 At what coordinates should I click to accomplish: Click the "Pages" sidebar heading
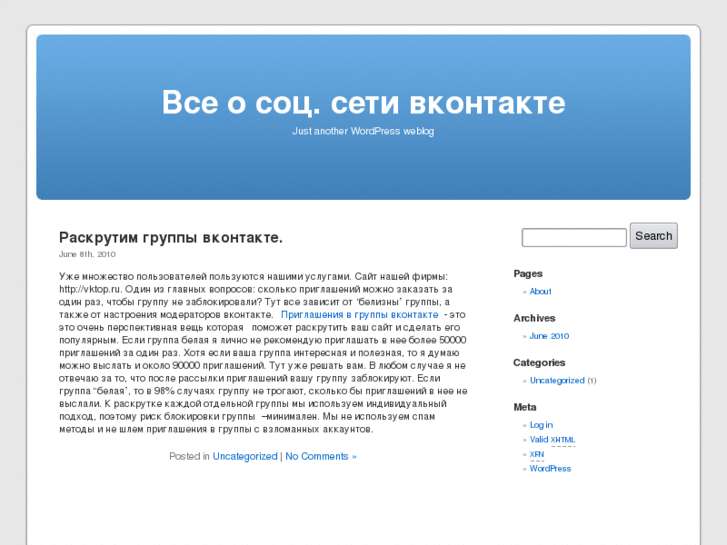point(528,274)
